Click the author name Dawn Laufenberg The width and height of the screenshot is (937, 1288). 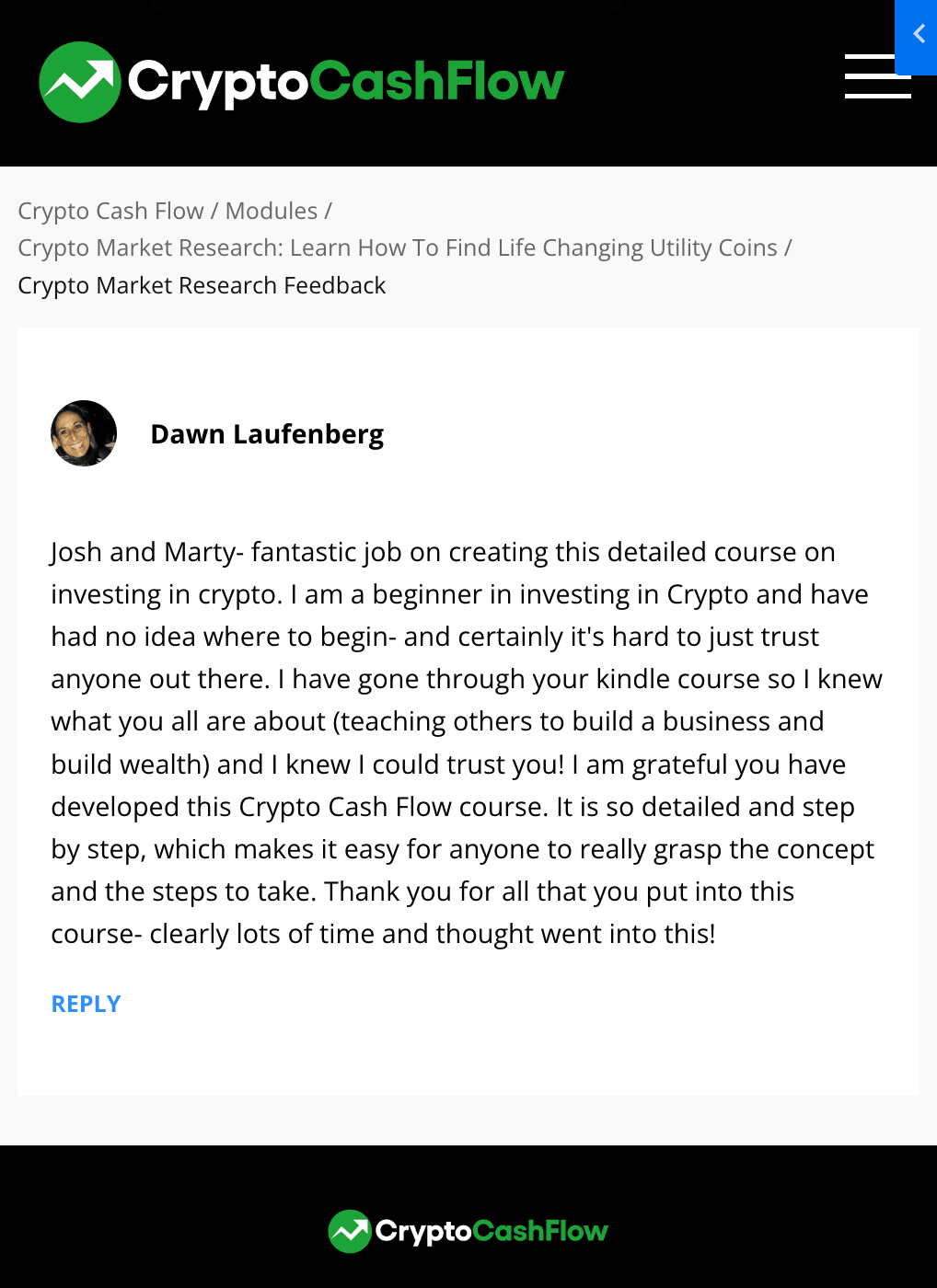point(267,434)
